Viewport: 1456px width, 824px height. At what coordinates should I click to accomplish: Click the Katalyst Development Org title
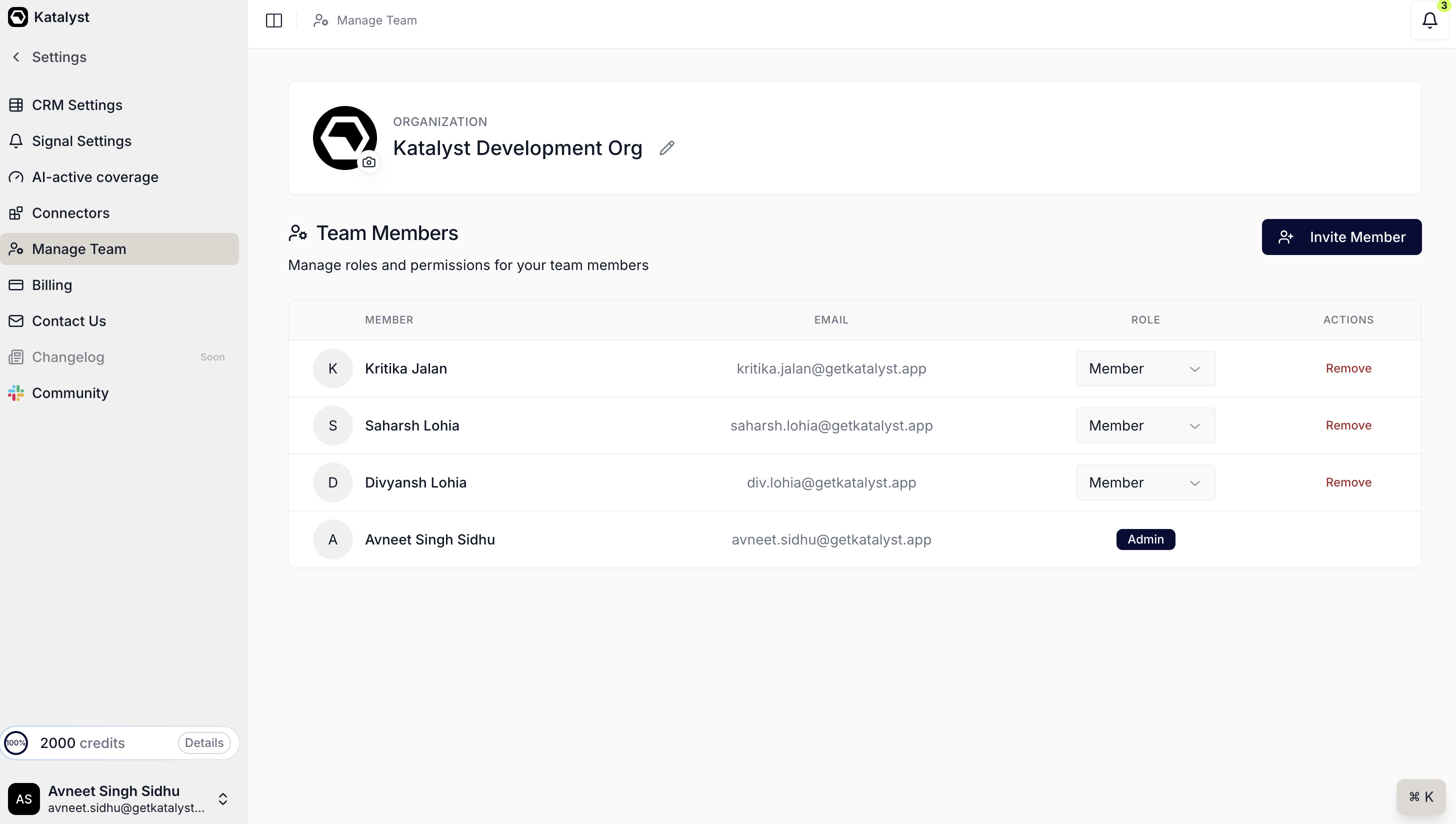pyautogui.click(x=517, y=148)
